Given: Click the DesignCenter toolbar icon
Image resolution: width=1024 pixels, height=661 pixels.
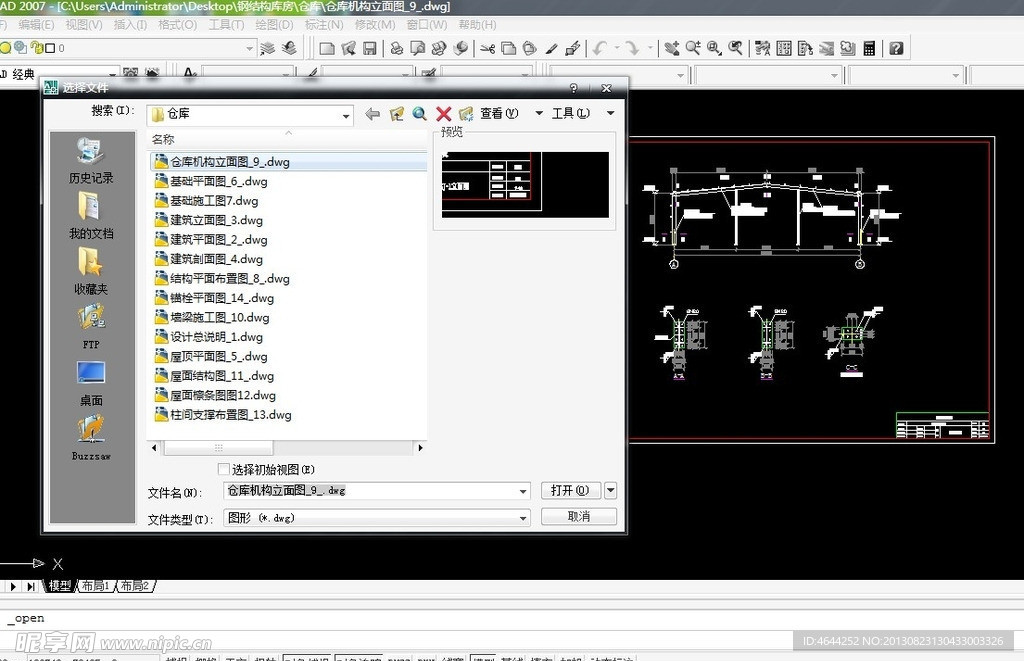Looking at the screenshot, I should point(784,48).
